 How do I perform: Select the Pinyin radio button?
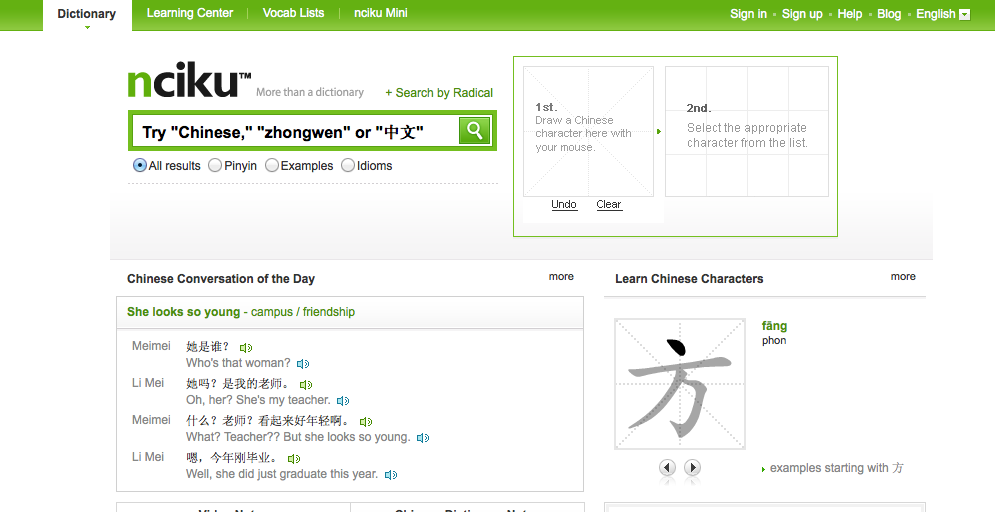tap(215, 166)
